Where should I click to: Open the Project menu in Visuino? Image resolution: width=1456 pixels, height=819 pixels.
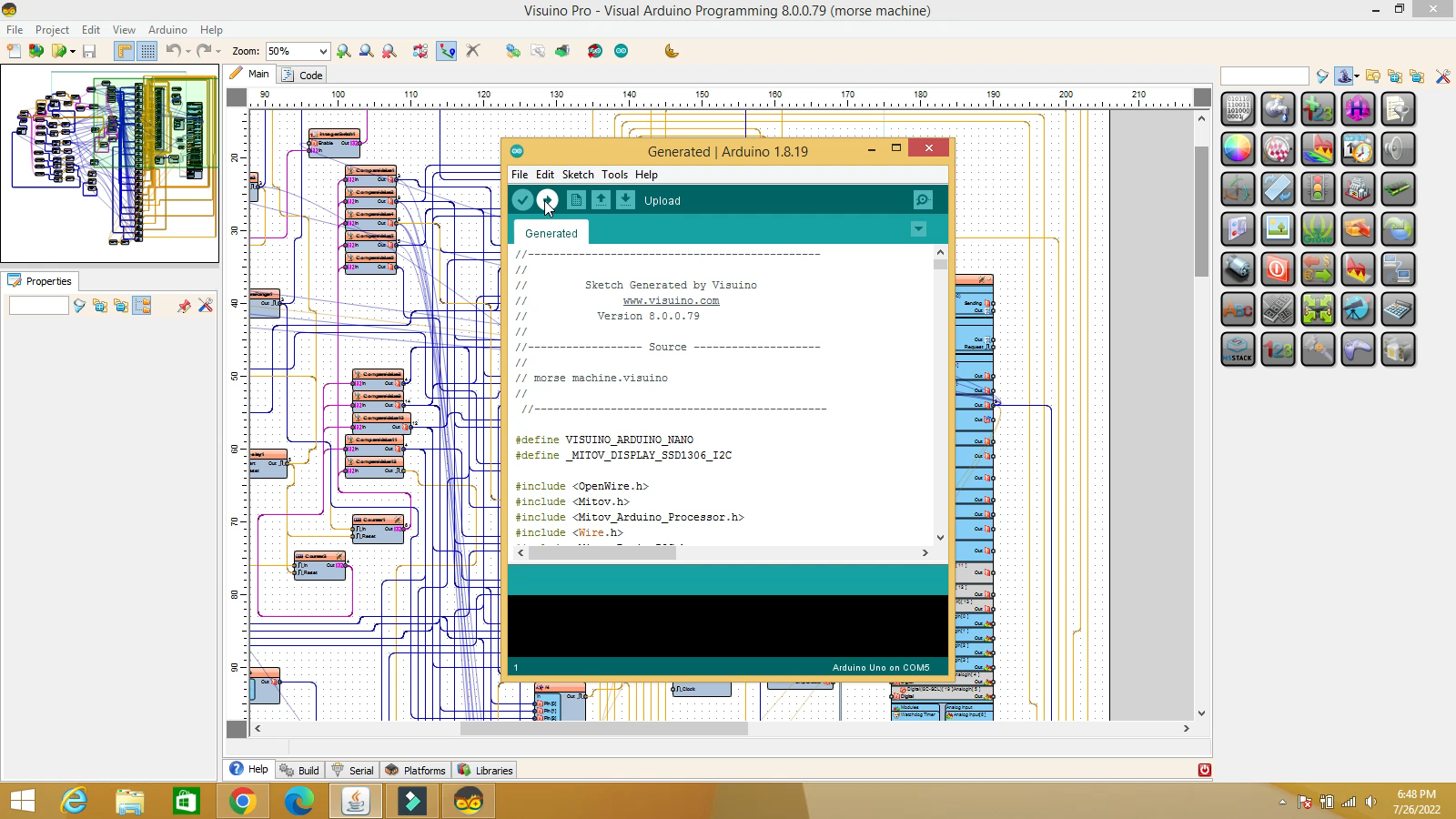[52, 29]
